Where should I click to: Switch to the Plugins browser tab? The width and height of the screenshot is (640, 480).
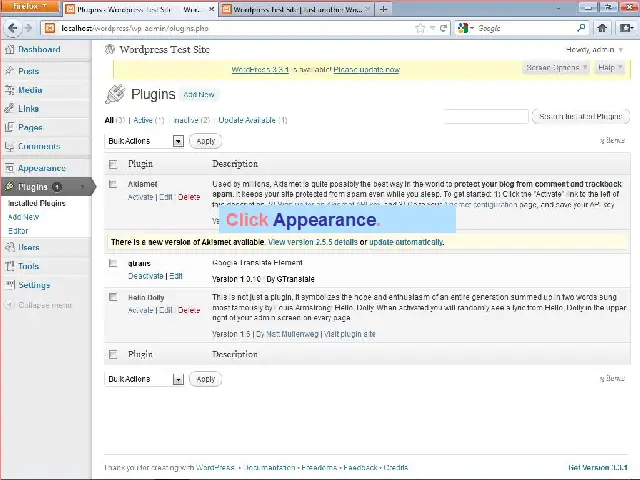coord(140,9)
